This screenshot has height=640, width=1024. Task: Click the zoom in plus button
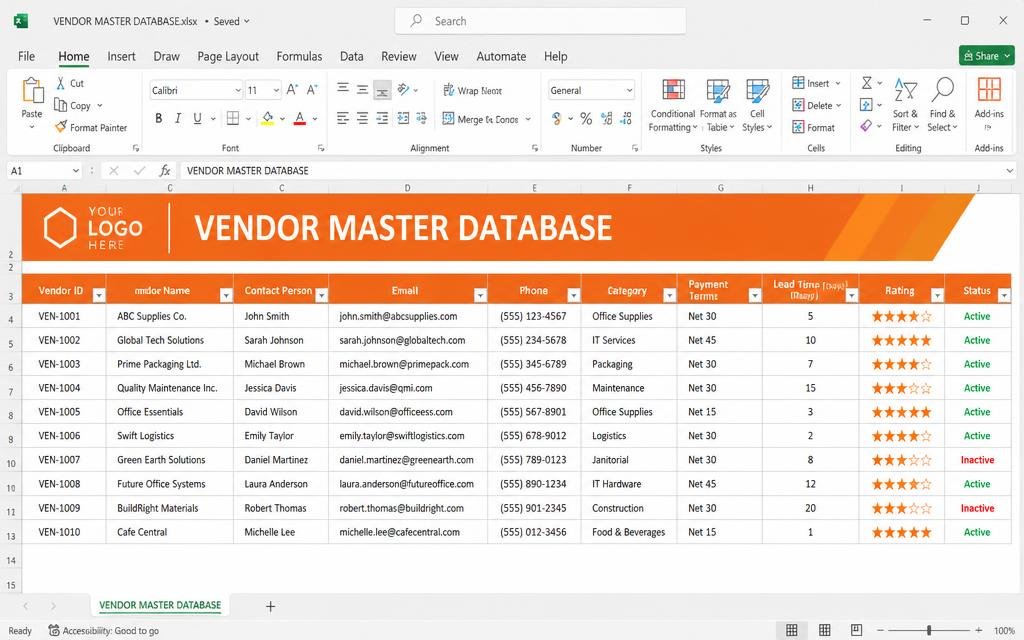click(978, 630)
